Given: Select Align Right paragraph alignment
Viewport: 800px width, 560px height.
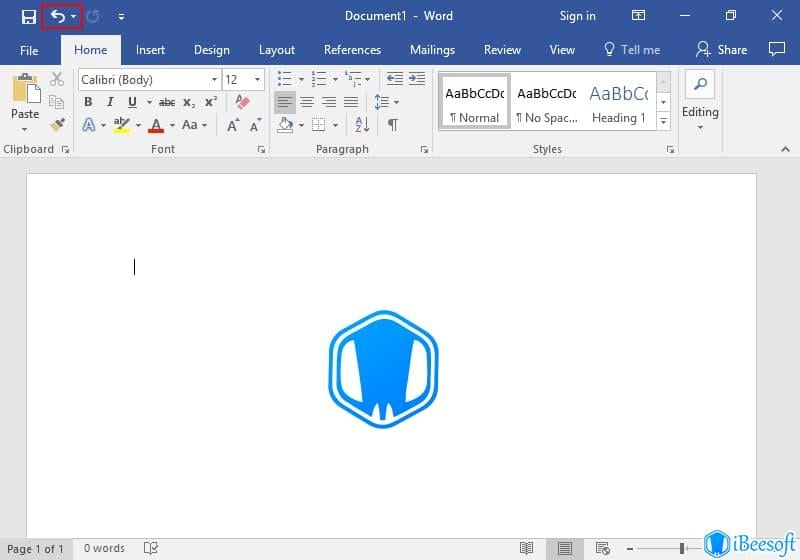Looking at the screenshot, I should coord(329,102).
